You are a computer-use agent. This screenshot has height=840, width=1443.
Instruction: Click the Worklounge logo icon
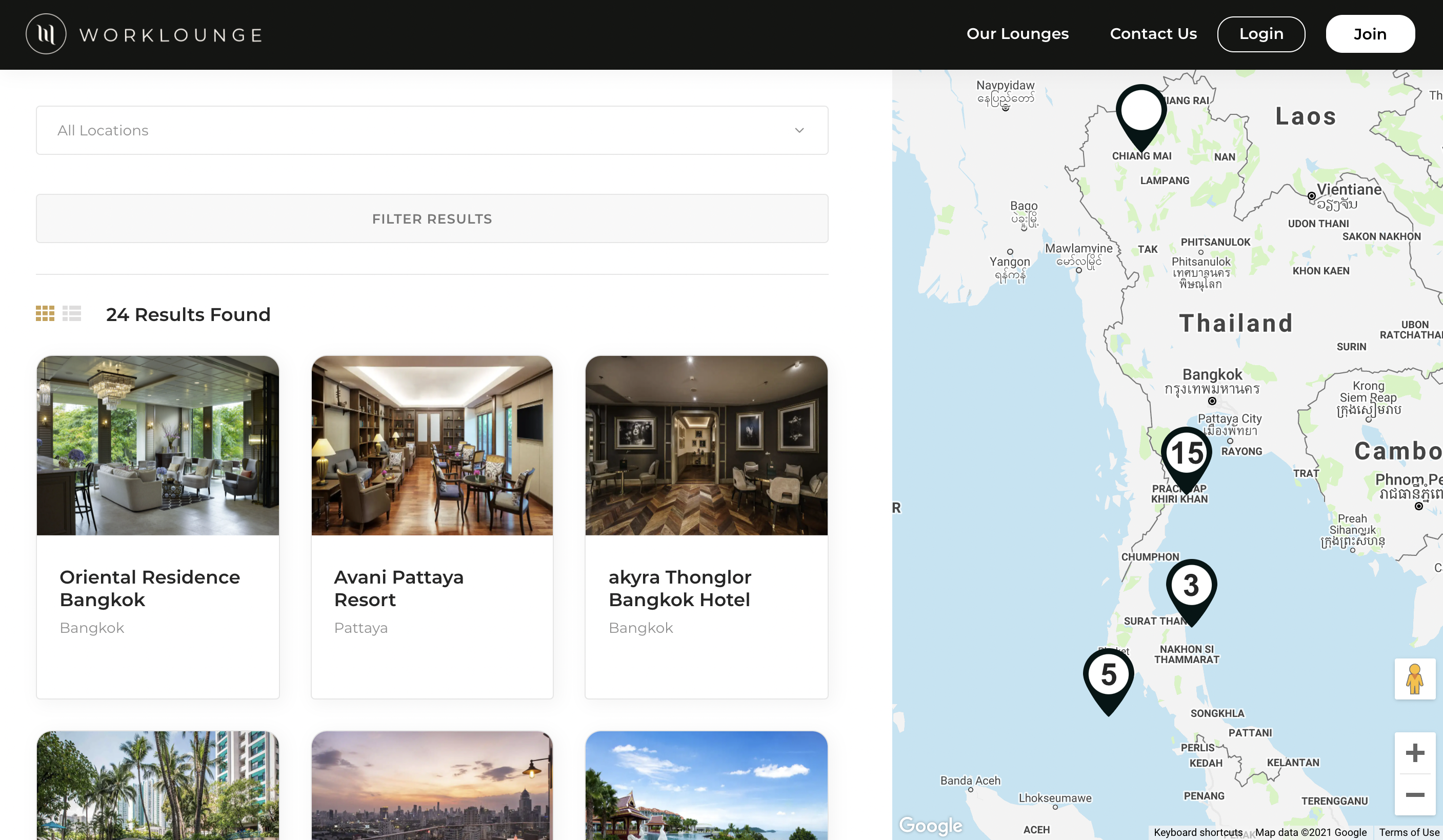point(46,34)
